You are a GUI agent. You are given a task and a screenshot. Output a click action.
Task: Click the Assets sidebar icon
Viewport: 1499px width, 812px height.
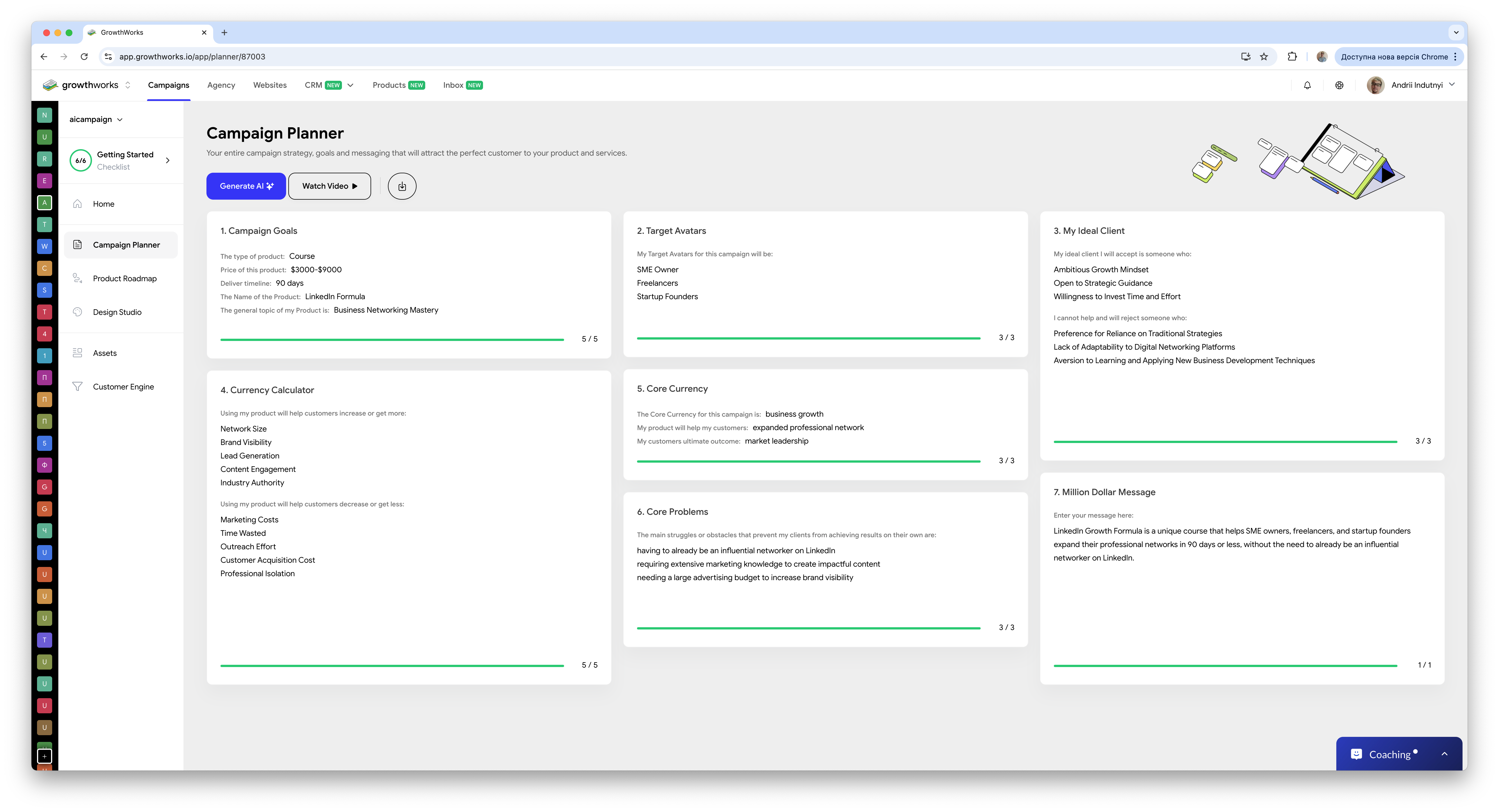(x=77, y=353)
